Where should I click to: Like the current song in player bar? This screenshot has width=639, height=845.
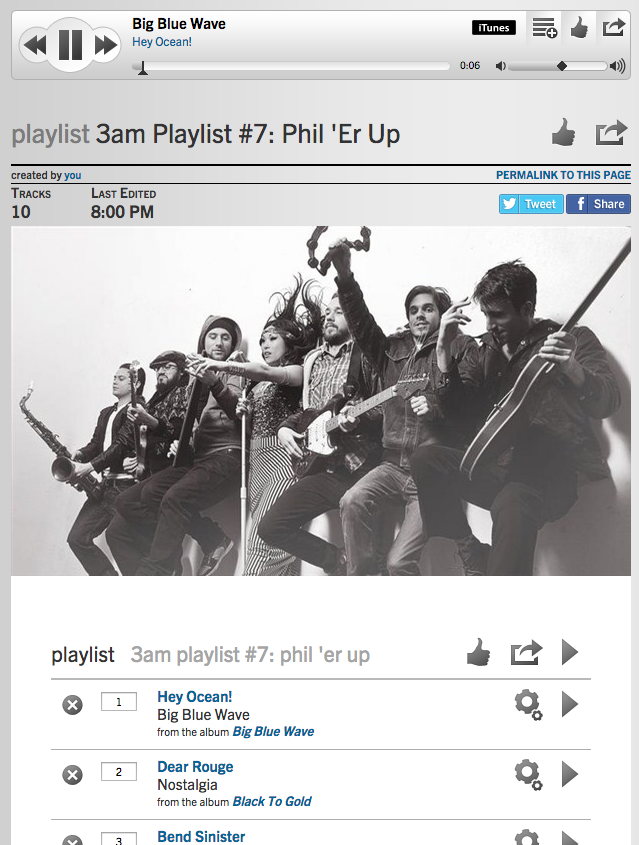(579, 27)
